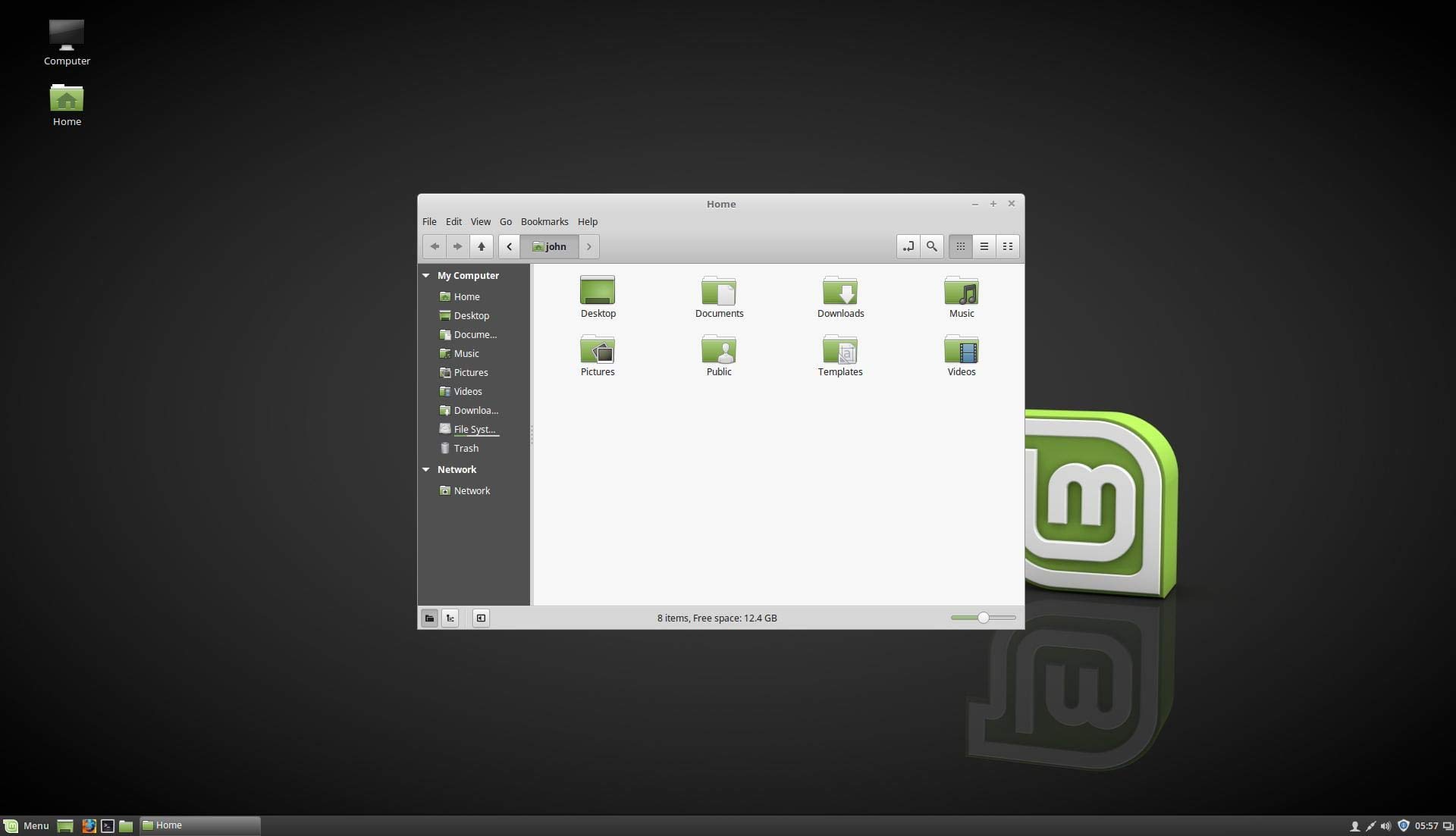1456x836 pixels.
Task: Click the toggle location entry icon
Action: (x=908, y=246)
